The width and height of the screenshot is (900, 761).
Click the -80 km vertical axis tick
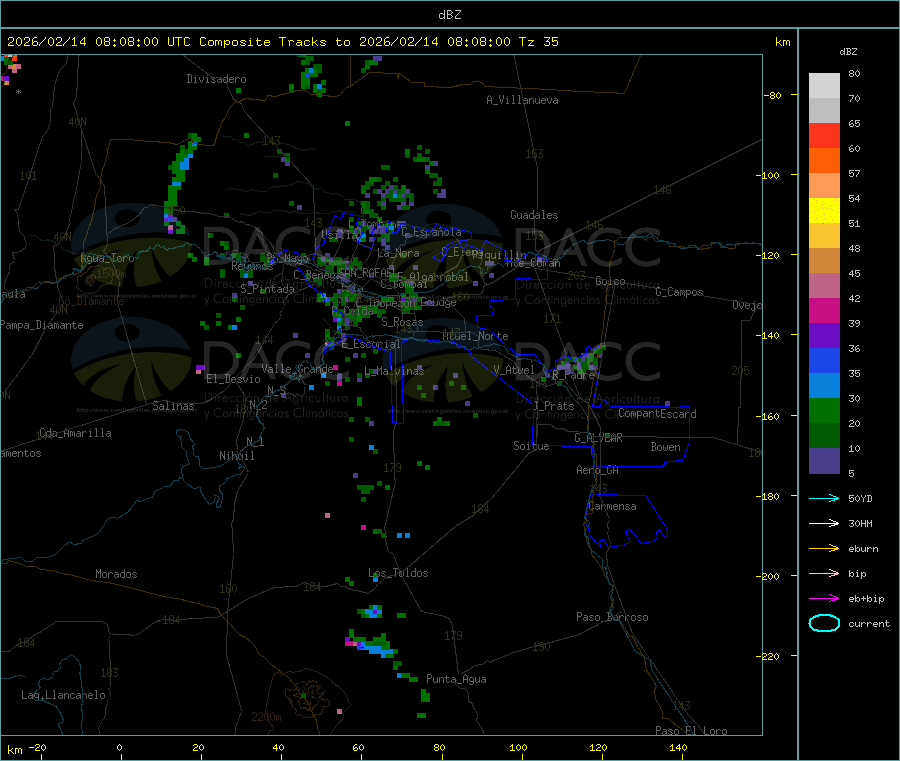773,95
